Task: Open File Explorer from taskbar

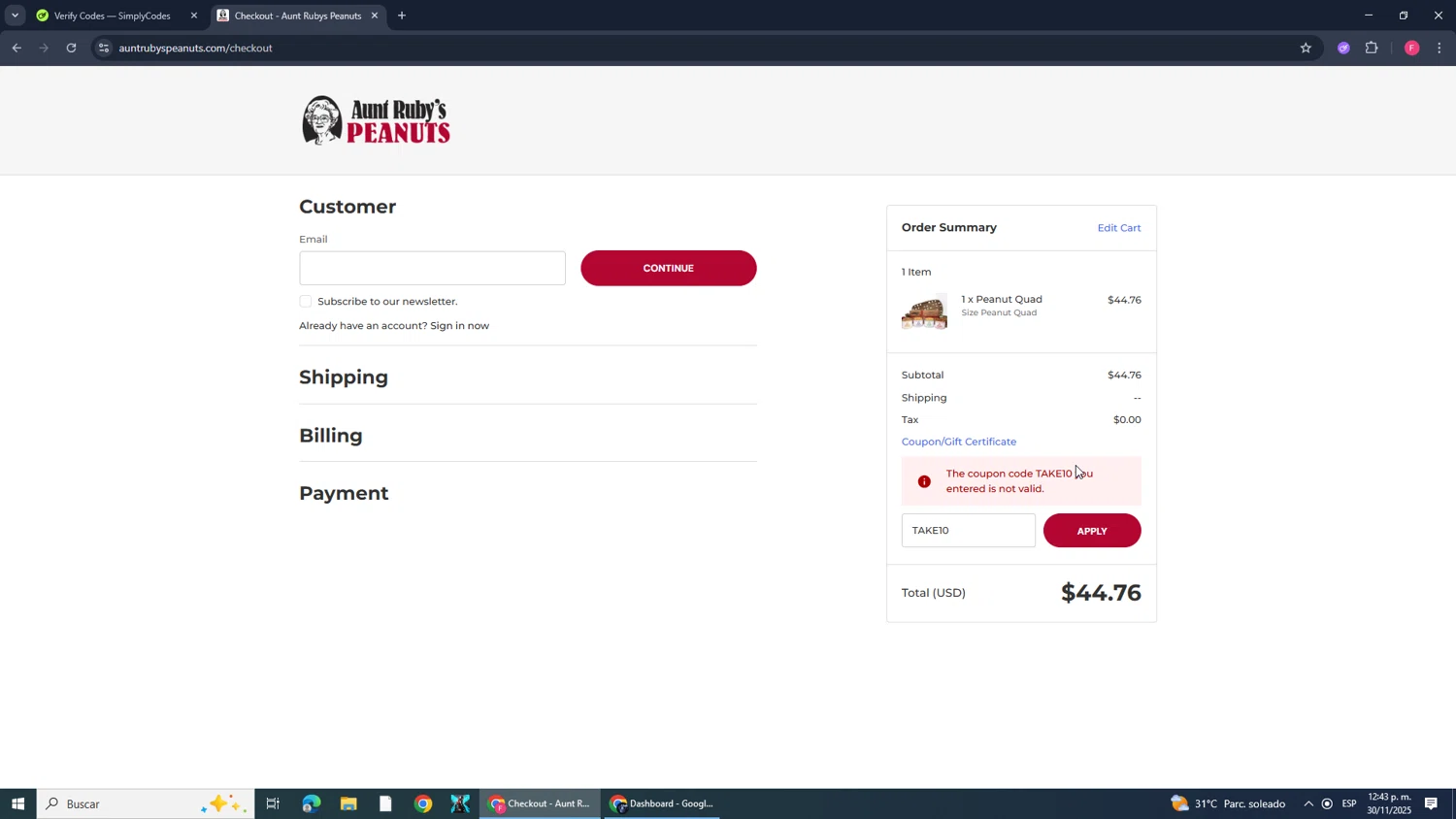Action: coord(348,803)
